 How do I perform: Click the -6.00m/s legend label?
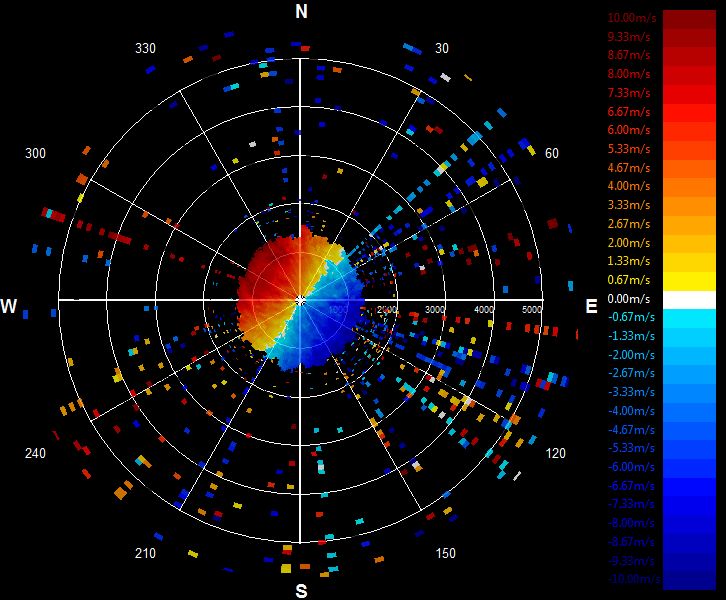coord(632,467)
